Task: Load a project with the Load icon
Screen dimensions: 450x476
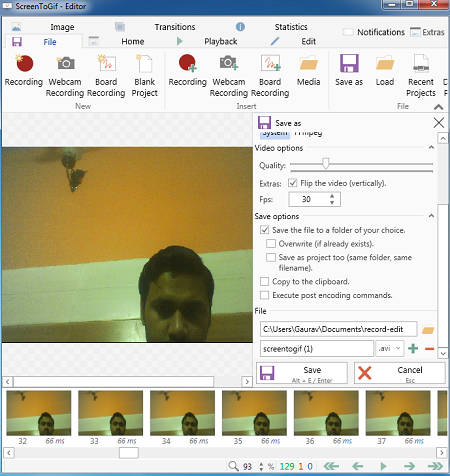Action: tap(385, 70)
